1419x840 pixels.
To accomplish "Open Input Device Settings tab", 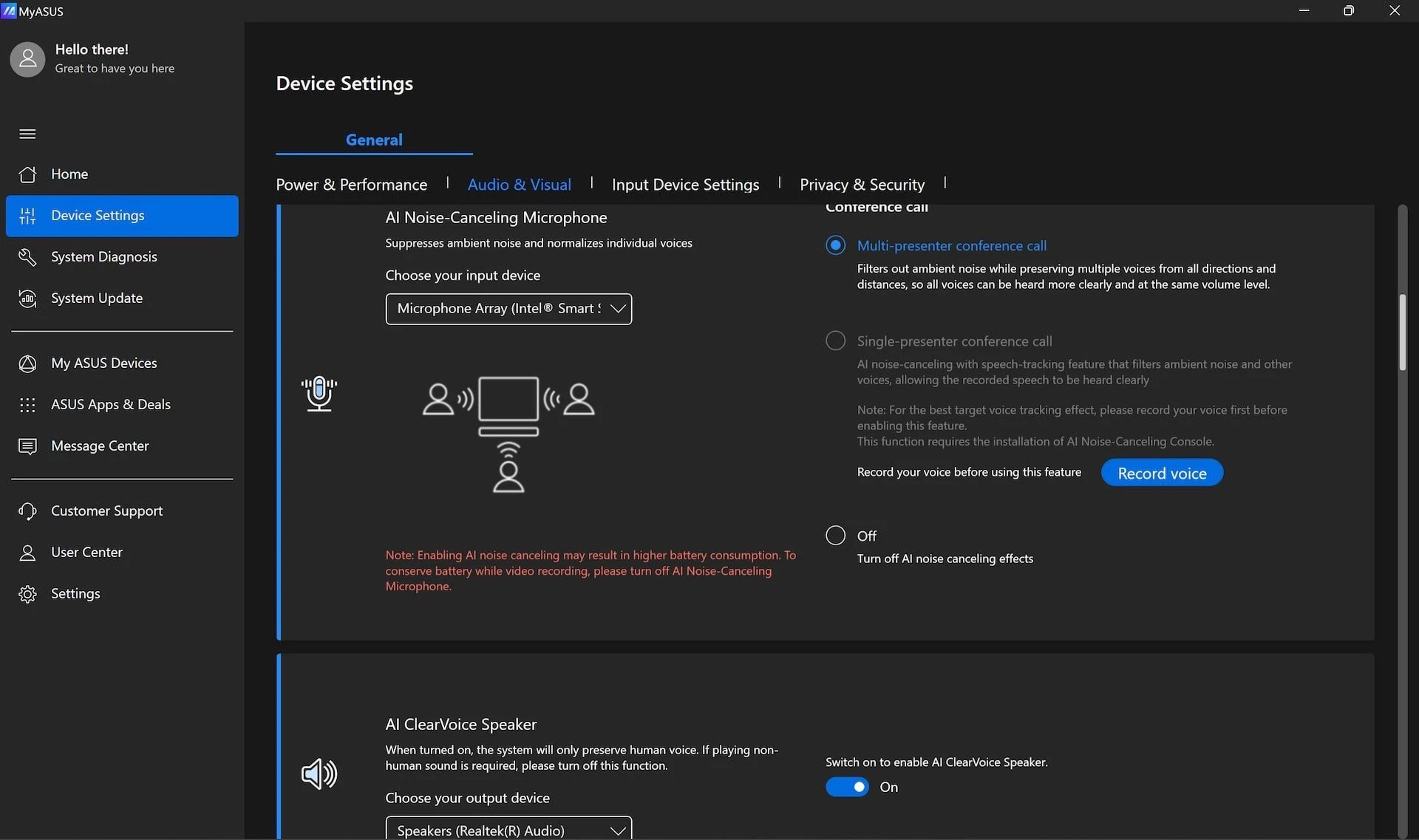I will (x=685, y=185).
